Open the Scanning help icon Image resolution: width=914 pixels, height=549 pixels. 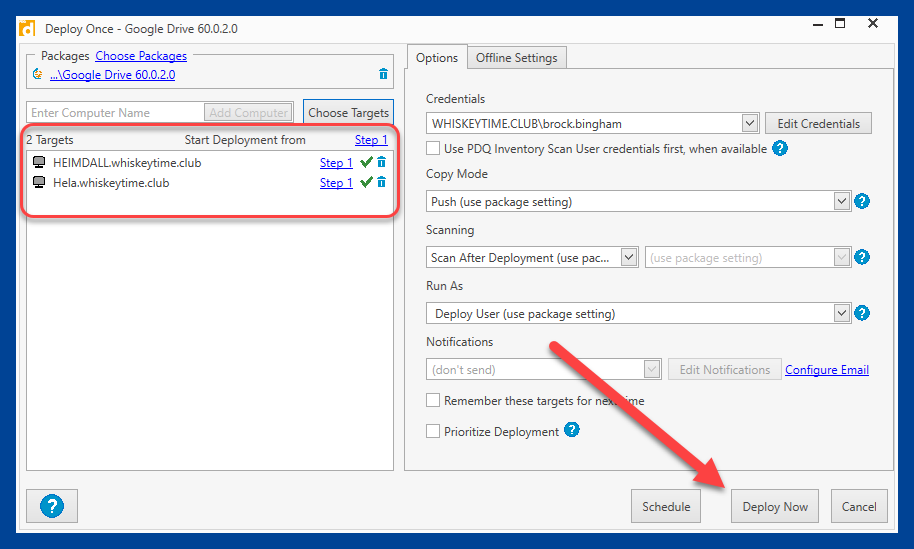(x=862, y=257)
